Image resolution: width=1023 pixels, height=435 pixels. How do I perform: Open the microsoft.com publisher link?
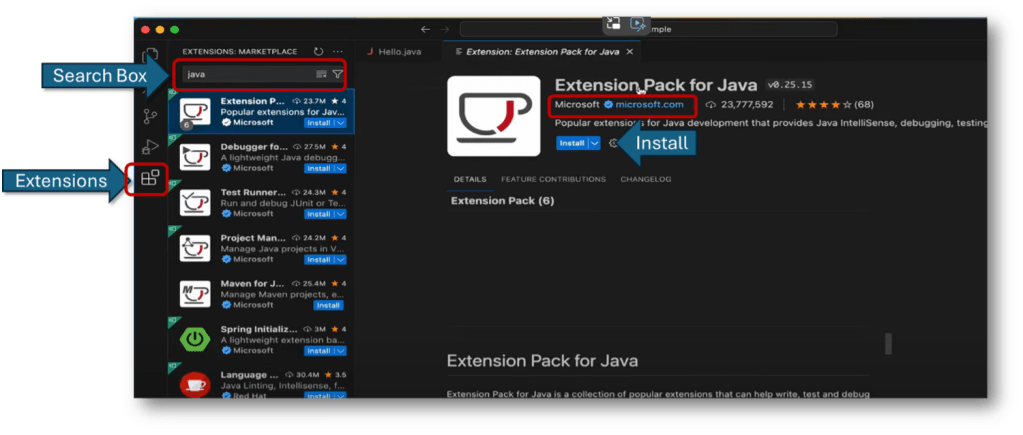649,104
